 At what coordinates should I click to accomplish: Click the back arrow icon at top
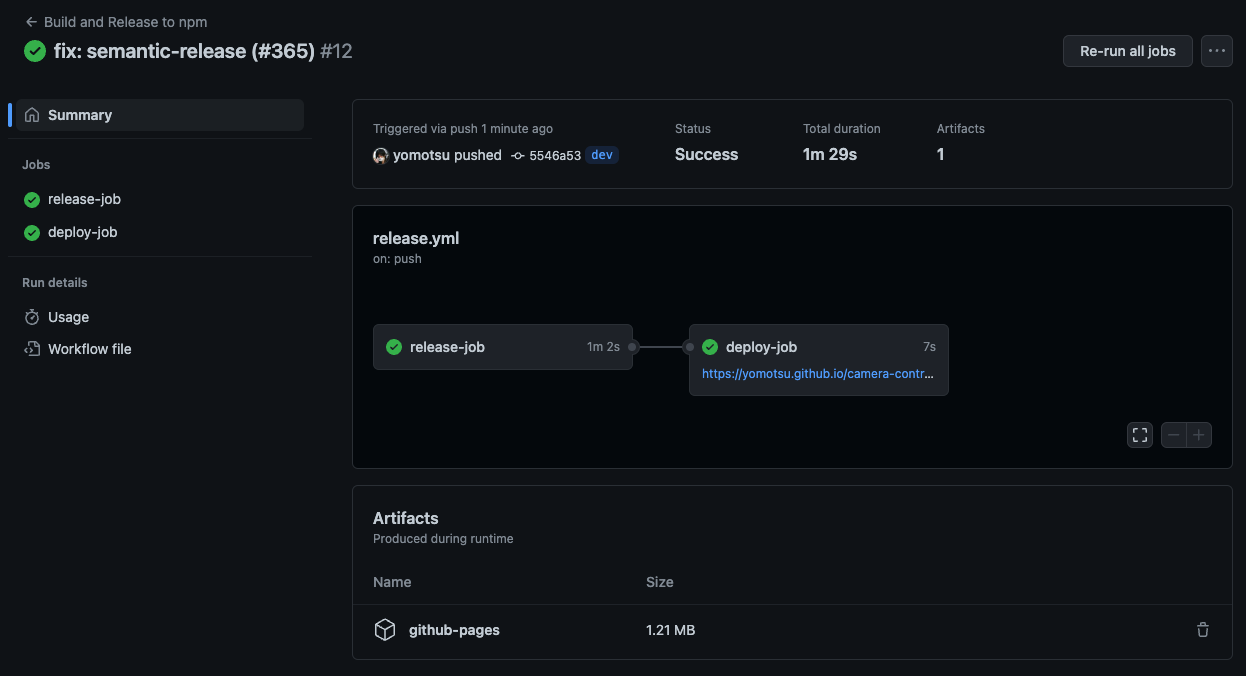[x=31, y=22]
